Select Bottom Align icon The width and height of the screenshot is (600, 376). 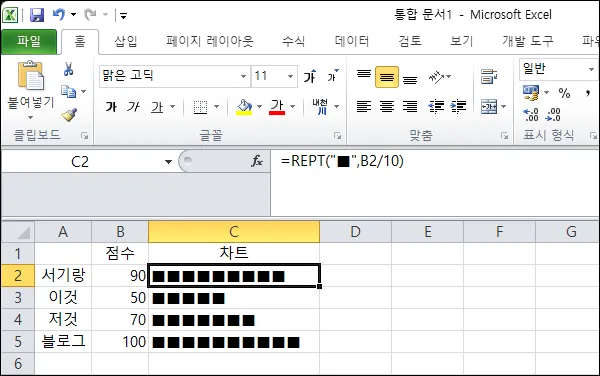(410, 79)
